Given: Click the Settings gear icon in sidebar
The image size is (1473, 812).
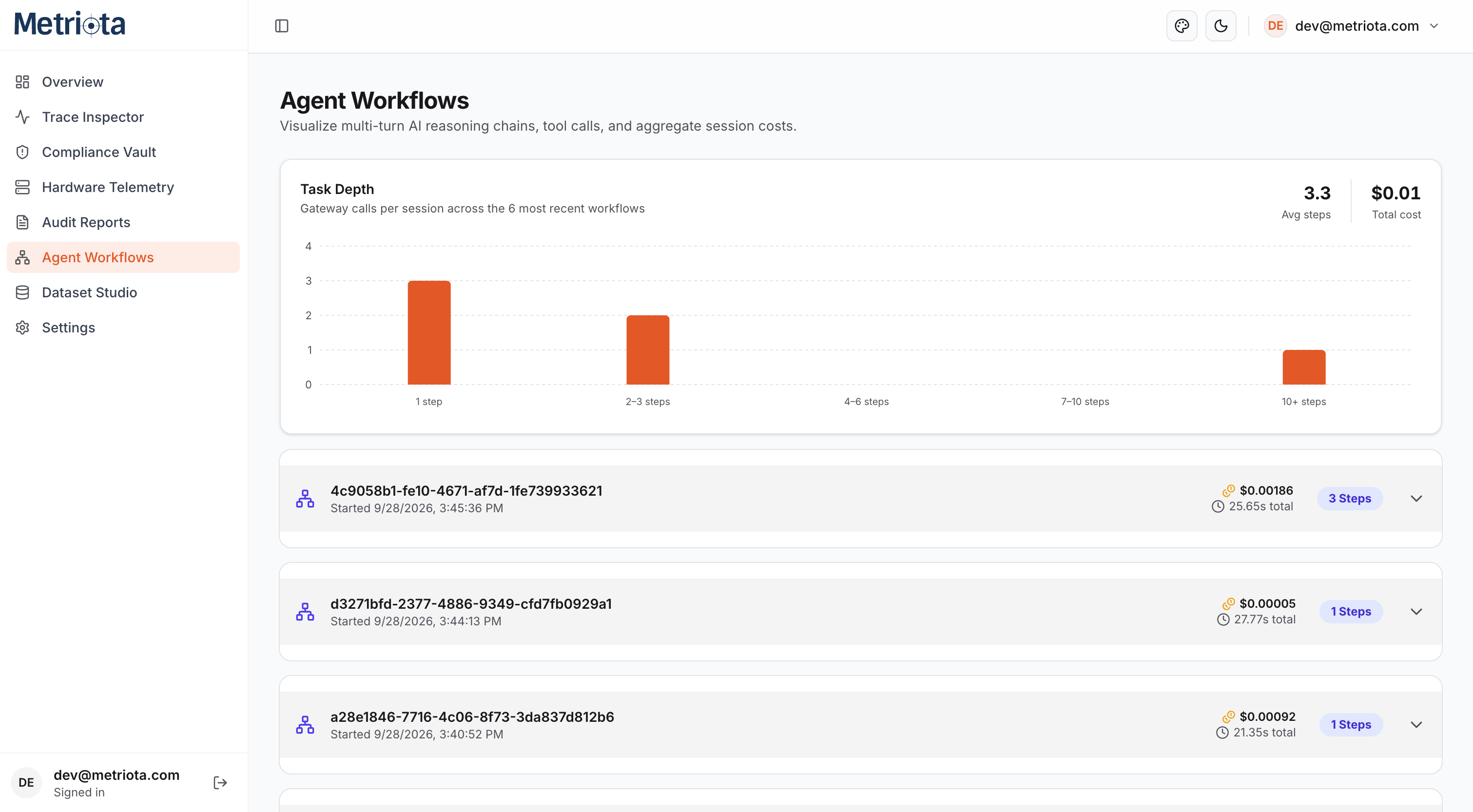Looking at the screenshot, I should [22, 328].
